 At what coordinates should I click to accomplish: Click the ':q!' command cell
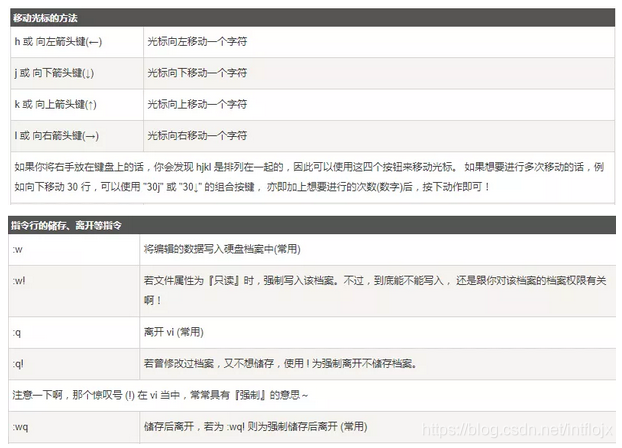click(74, 364)
